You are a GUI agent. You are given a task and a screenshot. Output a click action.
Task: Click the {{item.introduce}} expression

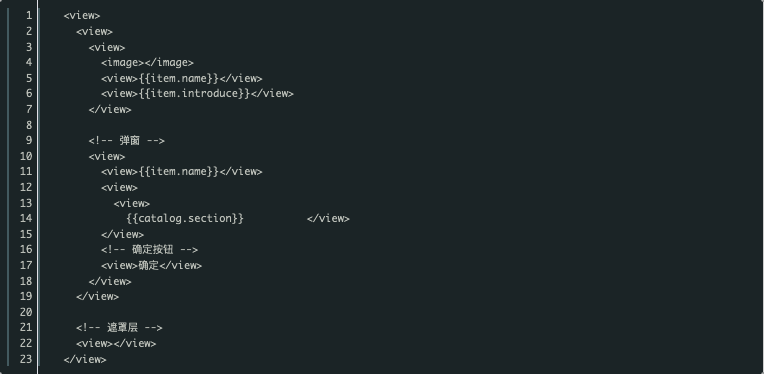pos(194,93)
